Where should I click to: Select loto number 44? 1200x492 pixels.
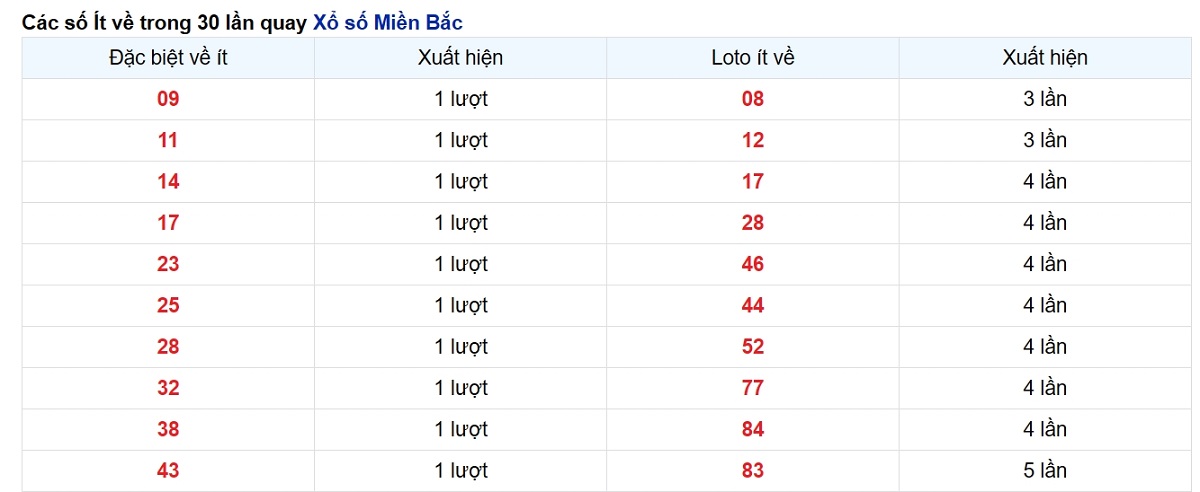point(753,305)
